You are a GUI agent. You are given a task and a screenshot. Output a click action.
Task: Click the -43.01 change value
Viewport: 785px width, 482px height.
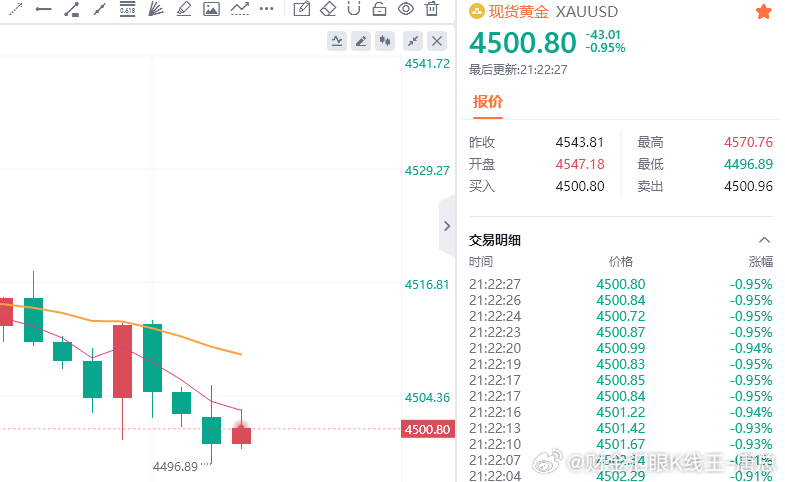pos(603,35)
